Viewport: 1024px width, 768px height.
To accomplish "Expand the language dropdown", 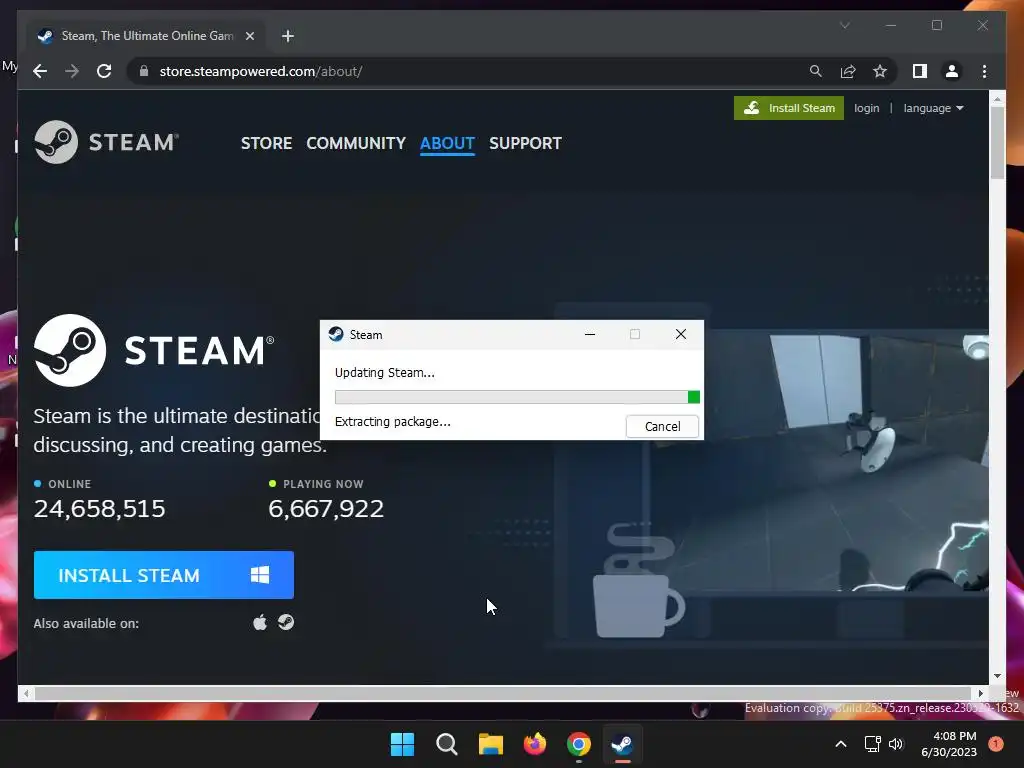I will click(x=933, y=108).
